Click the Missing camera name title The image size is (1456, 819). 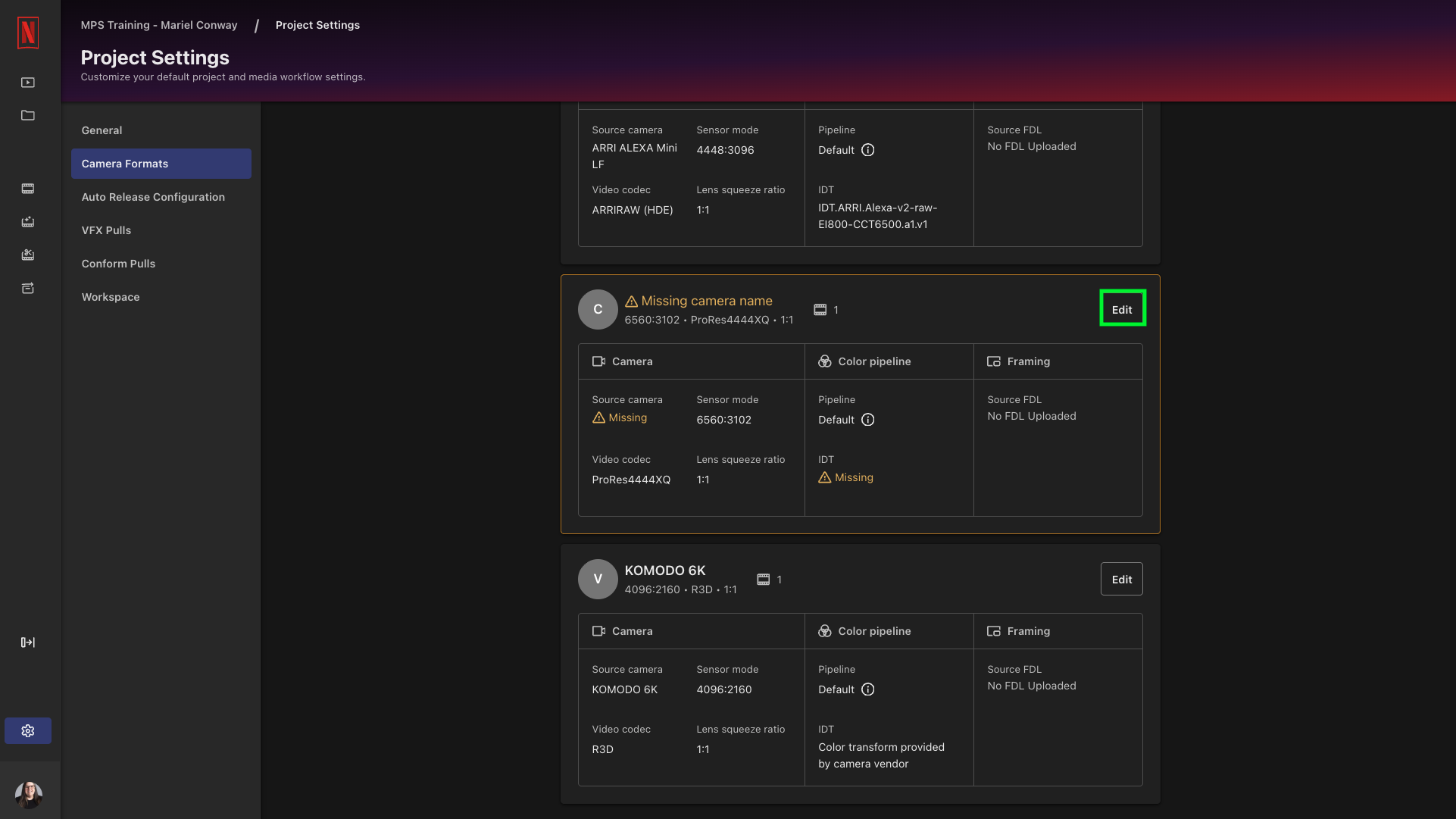707,301
